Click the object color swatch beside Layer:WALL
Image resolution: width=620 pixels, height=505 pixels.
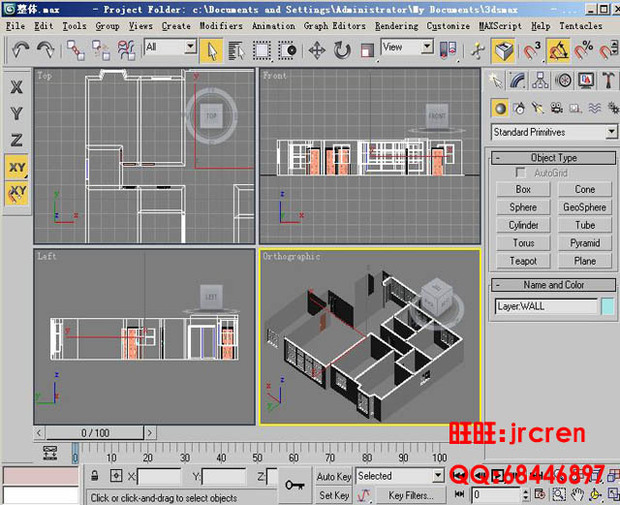(608, 307)
